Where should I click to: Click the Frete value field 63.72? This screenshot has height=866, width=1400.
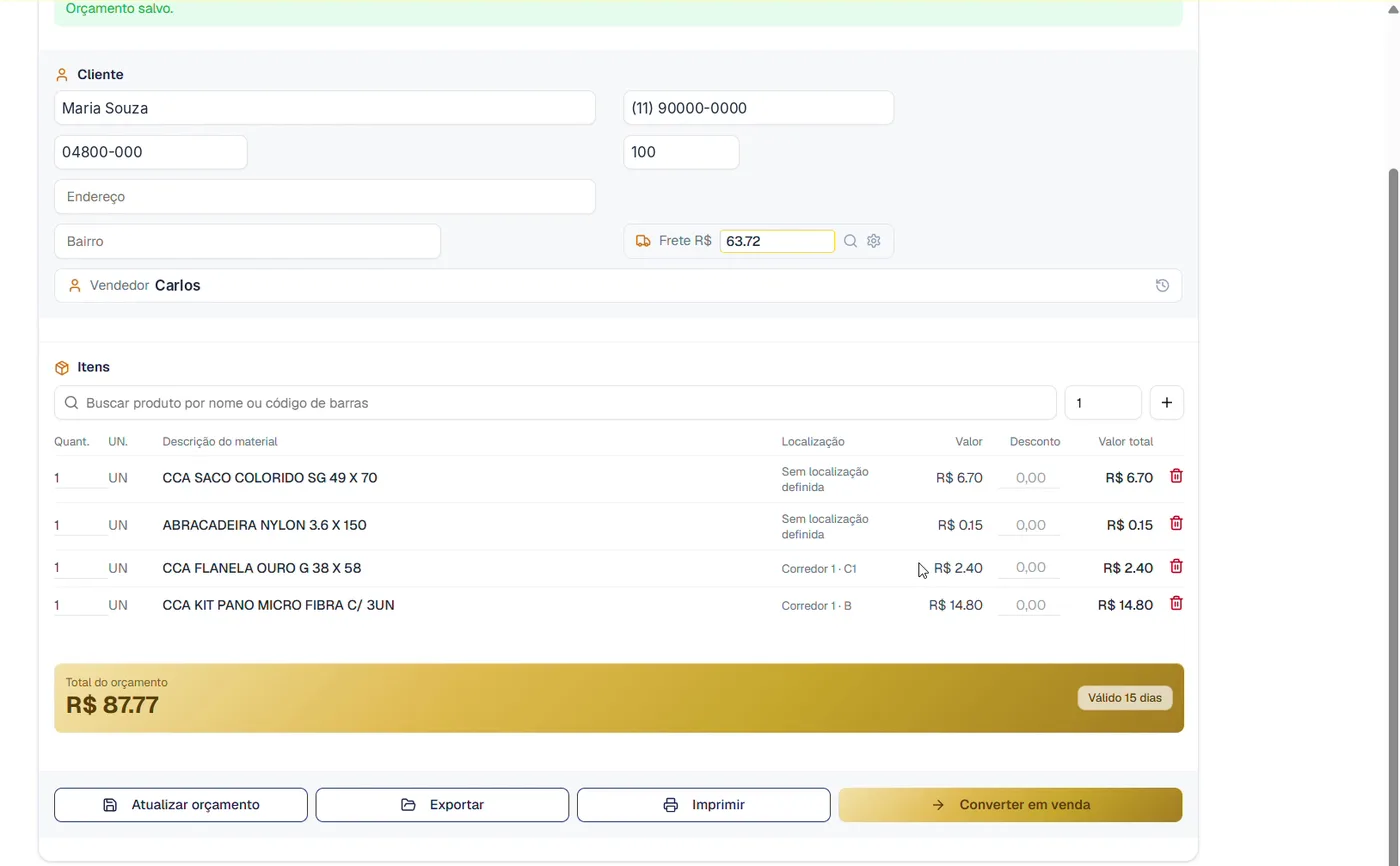click(x=777, y=241)
